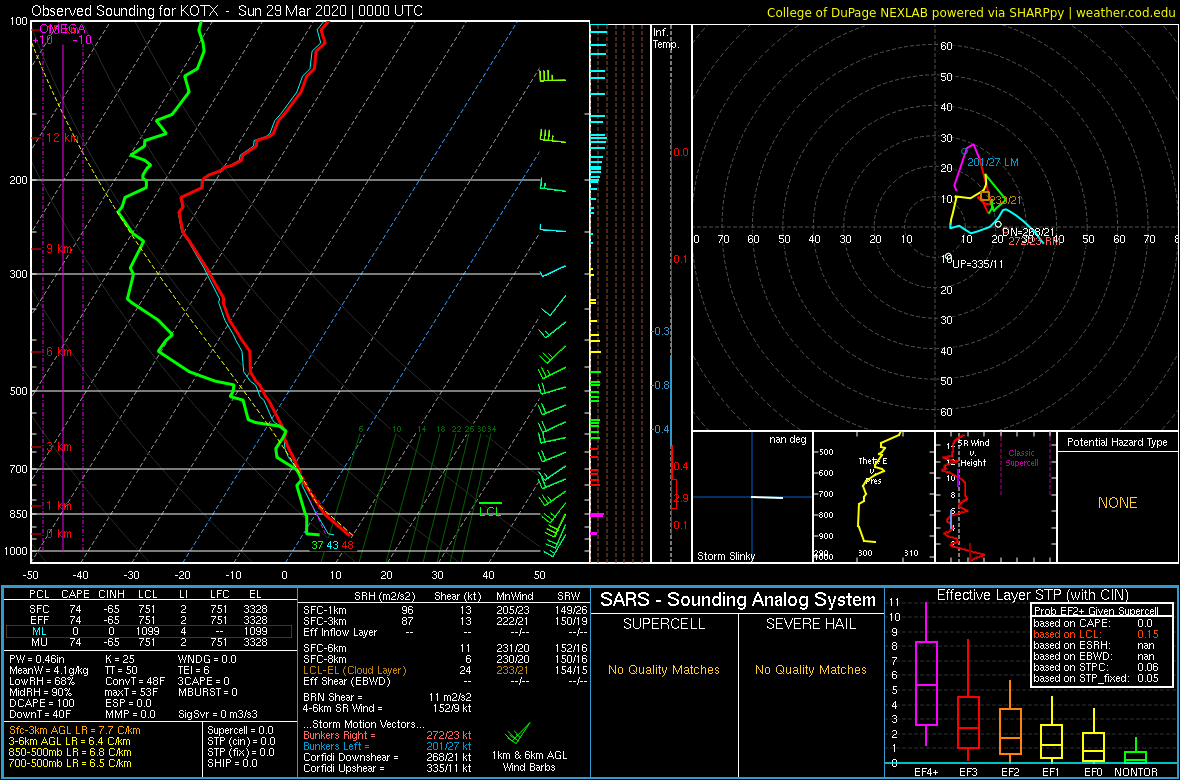Click the 'SARS - Sounding Analog System' header

[x=738, y=600]
